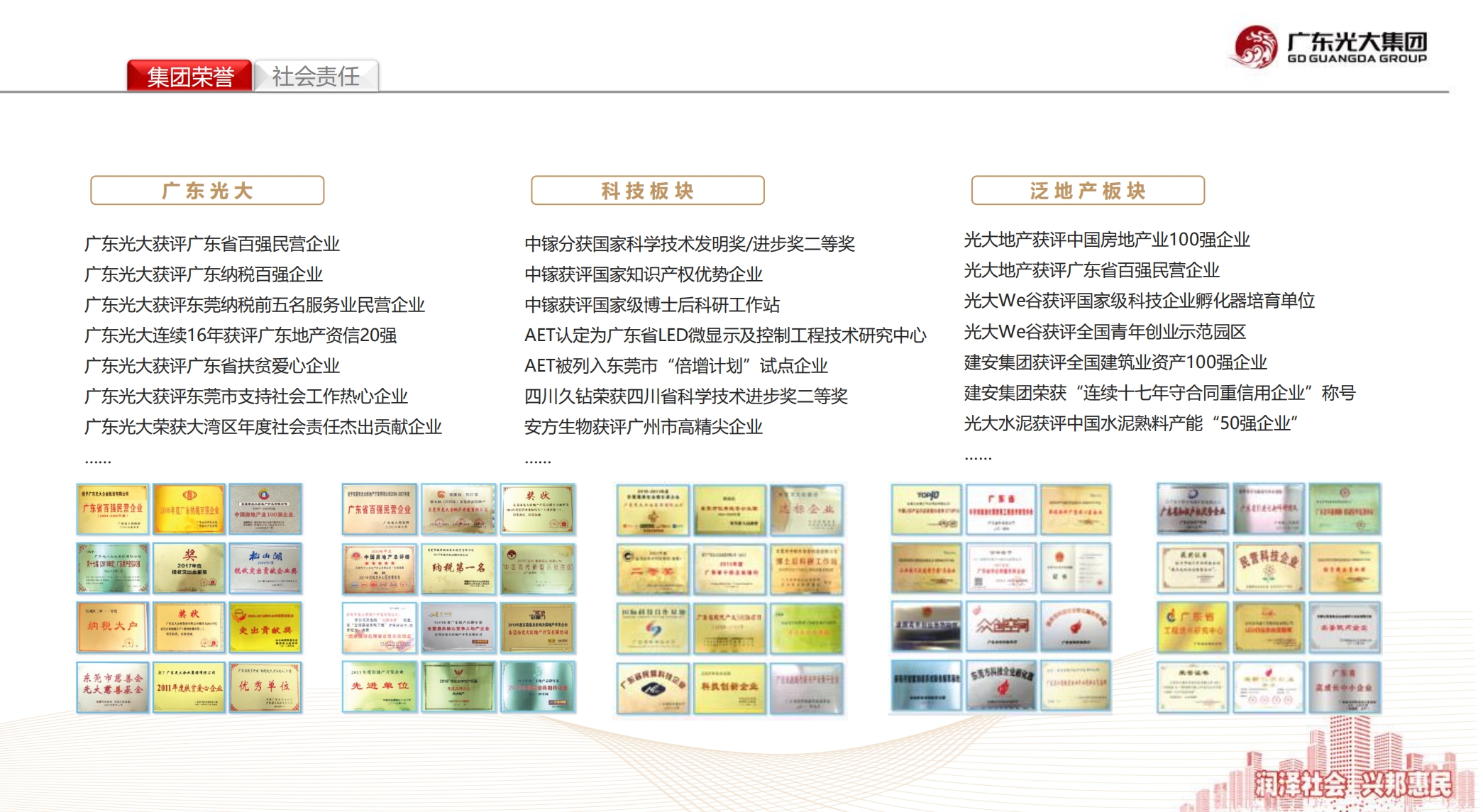Select 广东光大连续16年获评广东地产资信20强 line
This screenshot has height=812, width=1483.
241,335
